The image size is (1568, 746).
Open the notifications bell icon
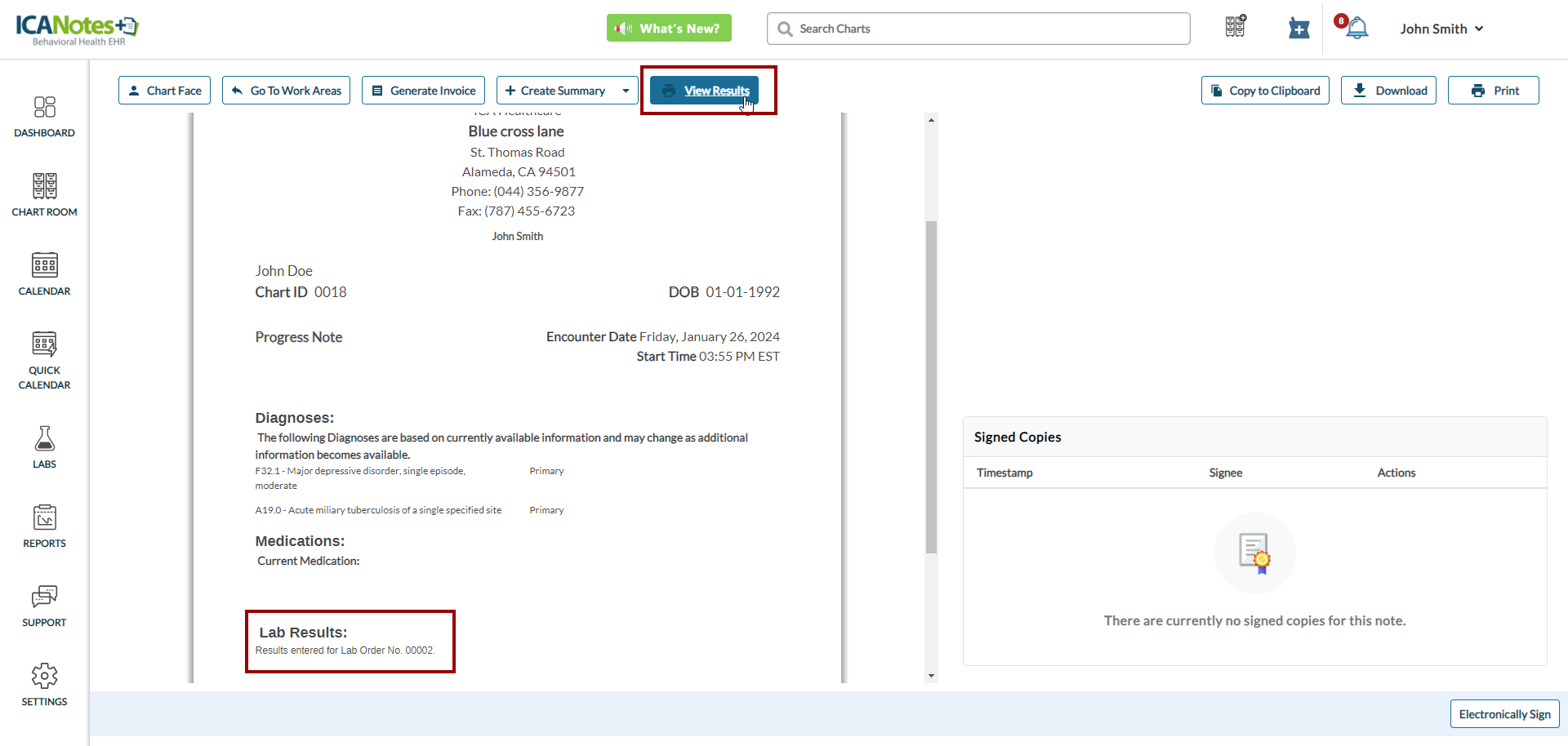(x=1356, y=29)
